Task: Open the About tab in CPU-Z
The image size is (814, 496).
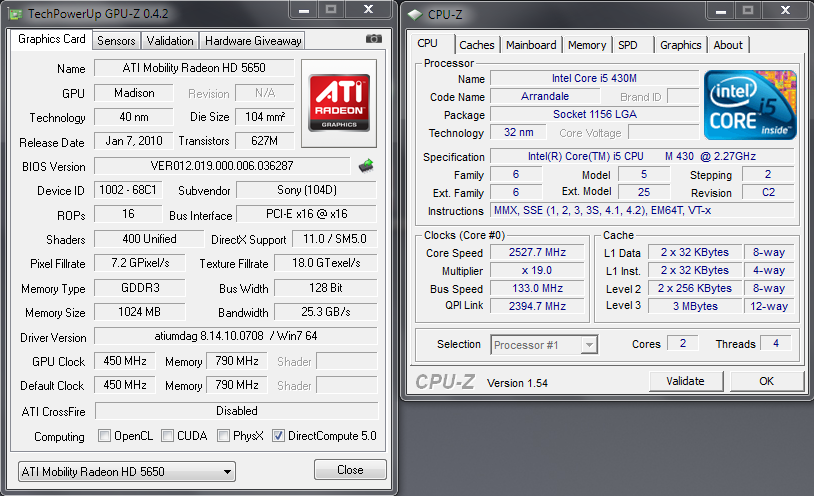Action: (728, 45)
